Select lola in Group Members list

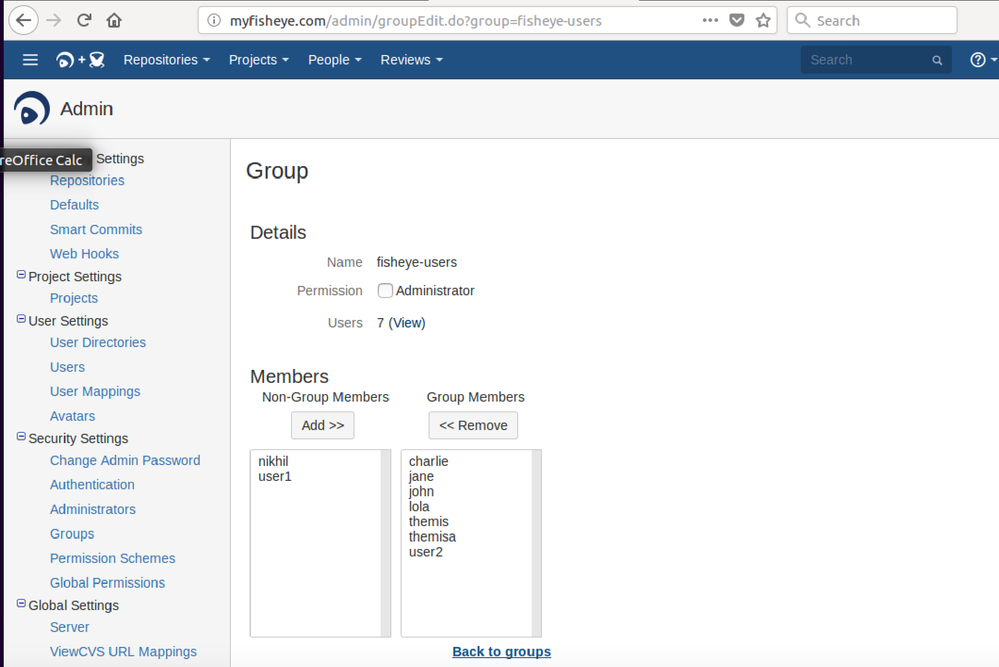pyautogui.click(x=419, y=506)
